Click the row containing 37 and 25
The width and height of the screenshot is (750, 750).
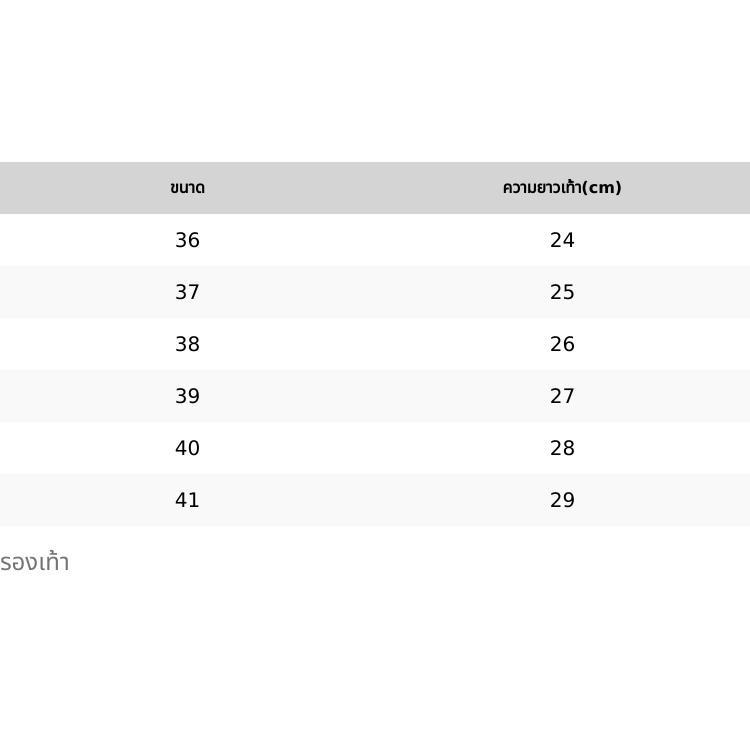[375, 292]
